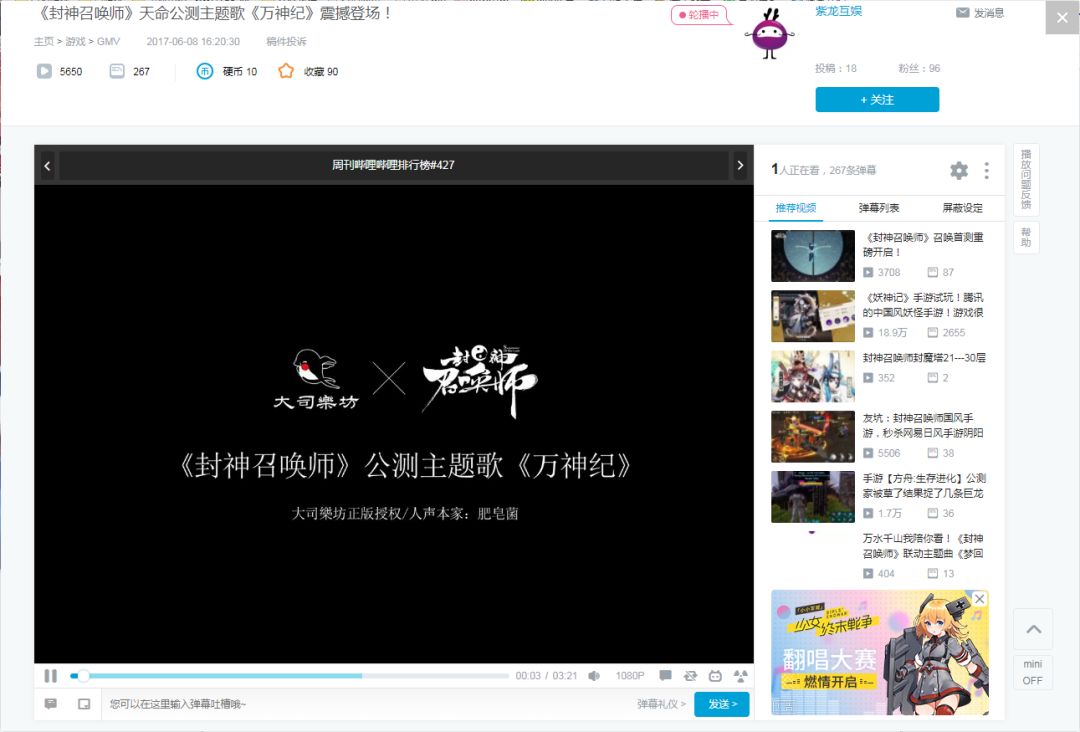
Task: Close the 翻唱大赛 ad banner
Action: (x=979, y=599)
